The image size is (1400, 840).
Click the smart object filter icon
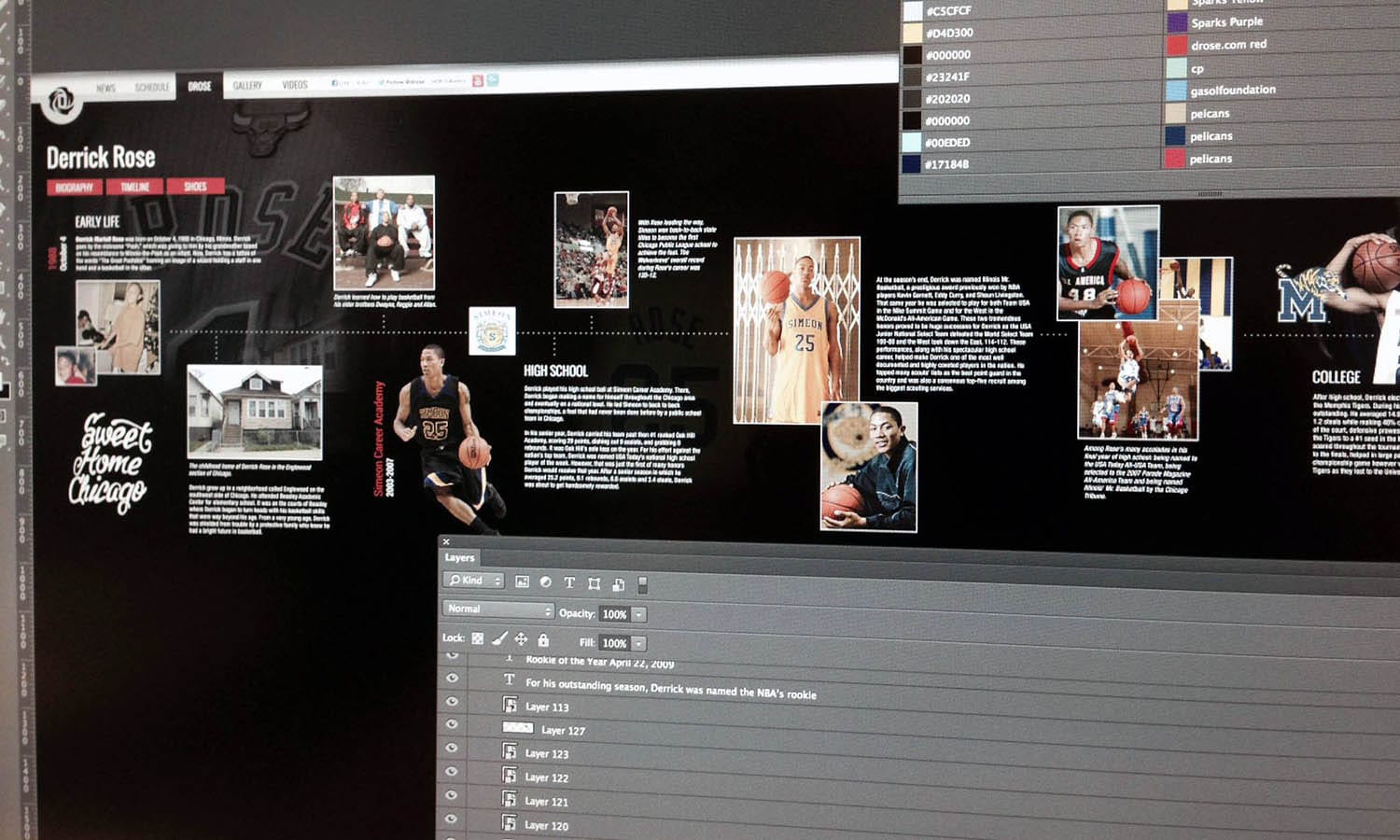point(618,584)
